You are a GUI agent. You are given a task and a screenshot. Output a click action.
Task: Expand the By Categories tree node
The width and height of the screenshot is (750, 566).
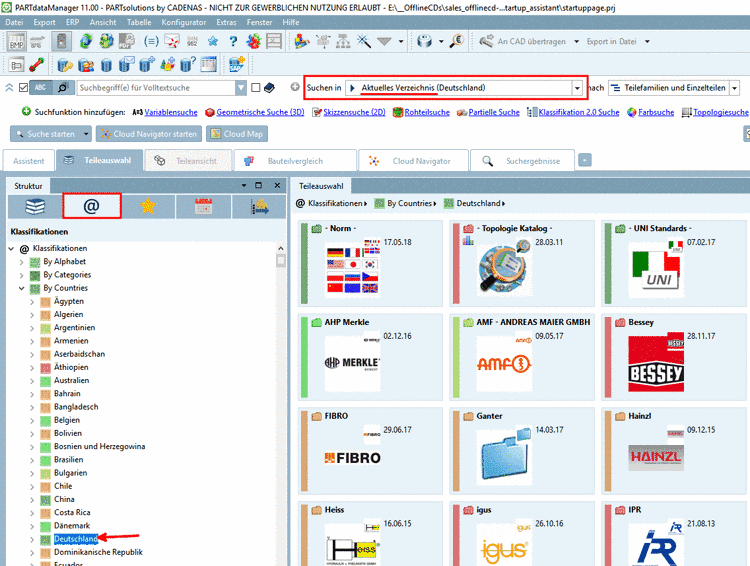[x=22, y=275]
